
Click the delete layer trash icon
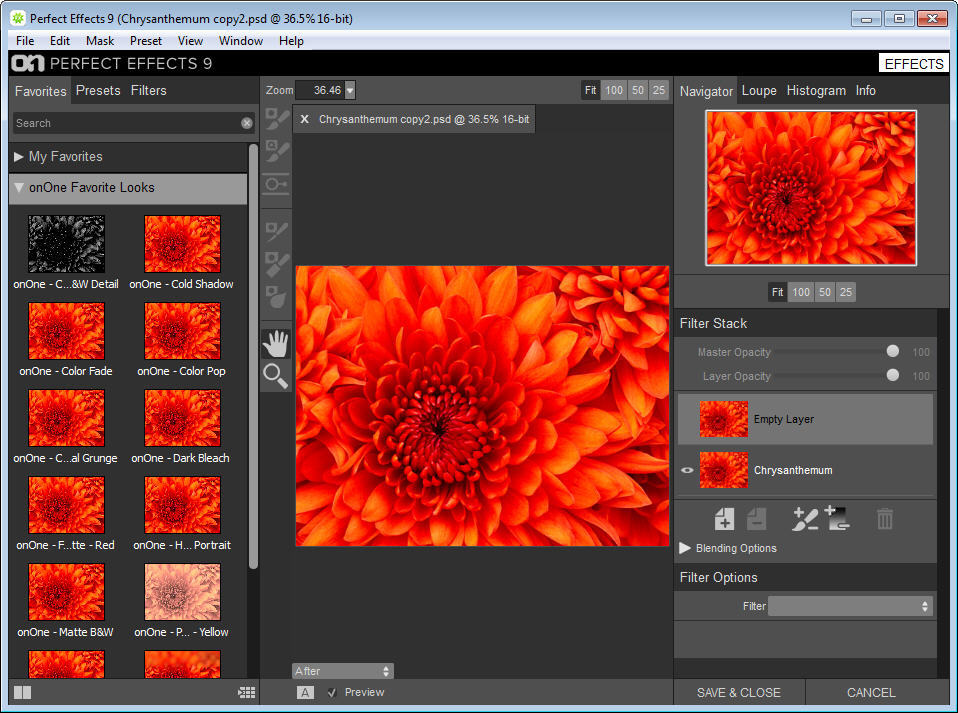coord(884,519)
